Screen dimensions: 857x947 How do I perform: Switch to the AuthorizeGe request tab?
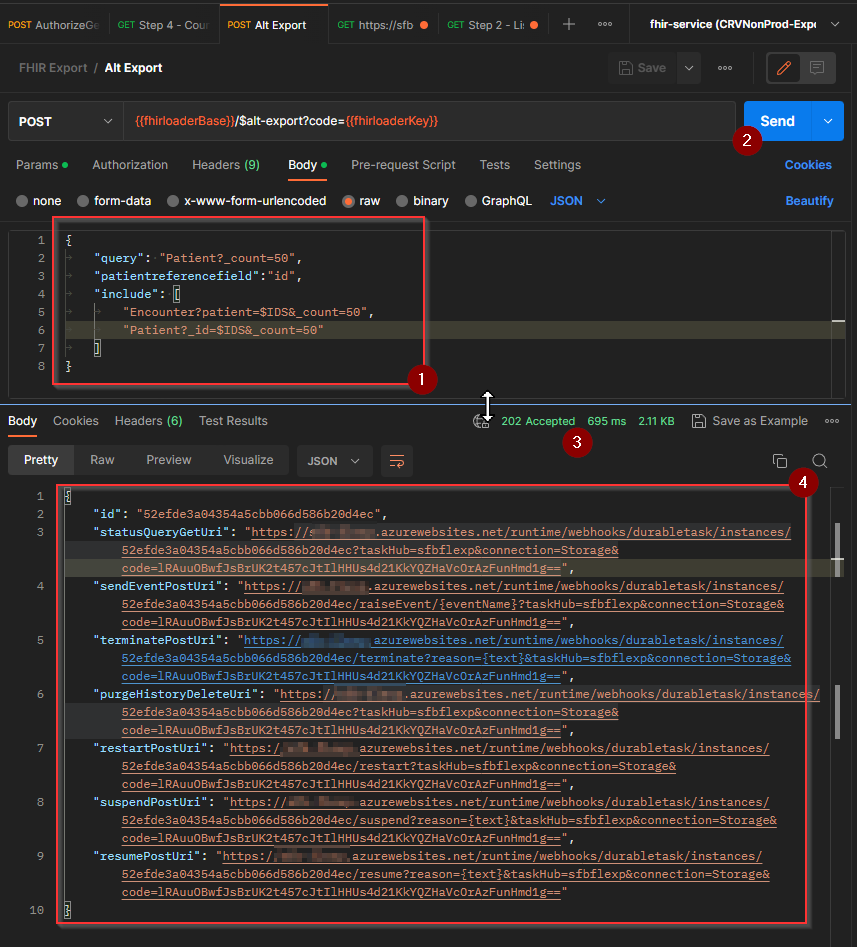[53, 25]
